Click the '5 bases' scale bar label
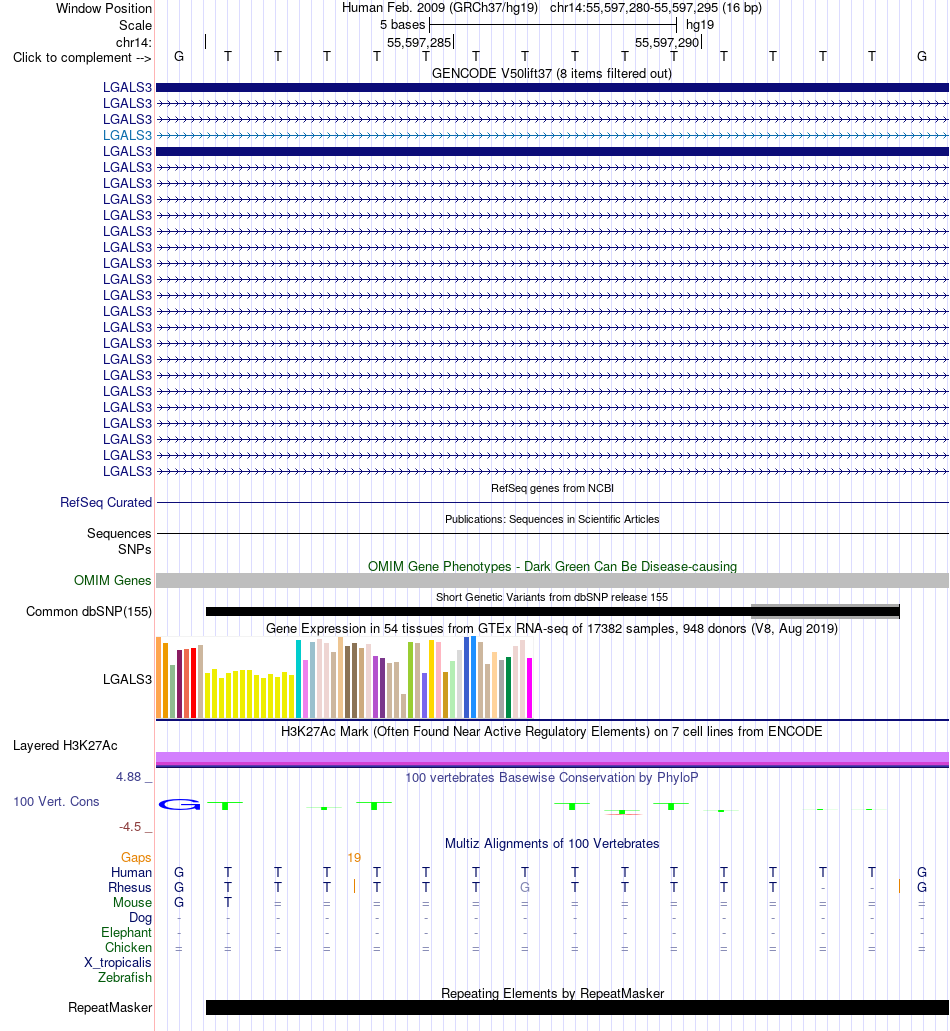This screenshot has height=1031, width=950. pos(402,25)
